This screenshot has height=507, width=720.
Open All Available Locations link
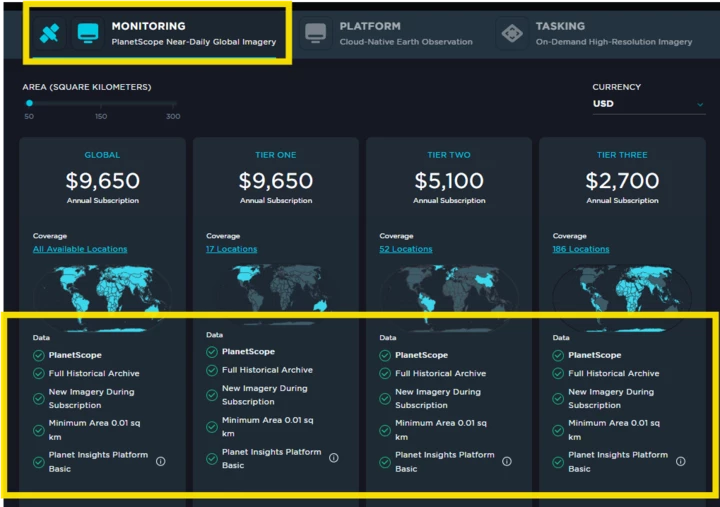click(80, 249)
